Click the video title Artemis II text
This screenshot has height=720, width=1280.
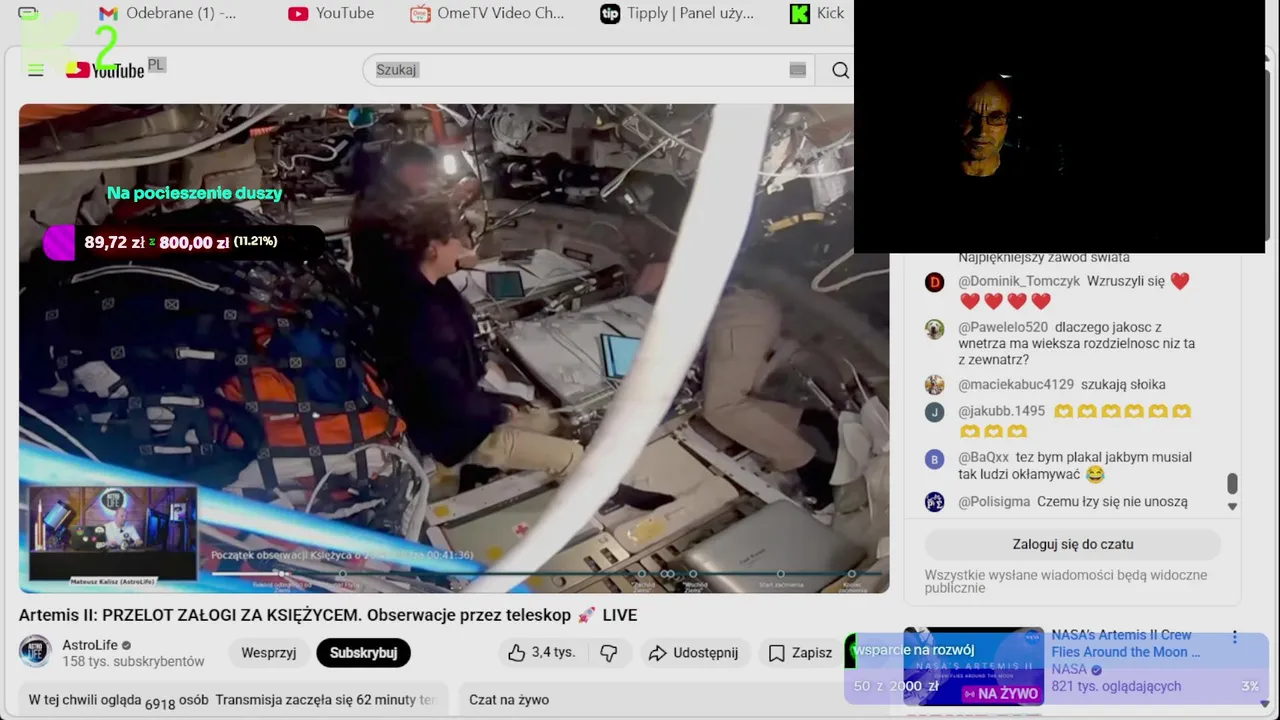[x=328, y=615]
